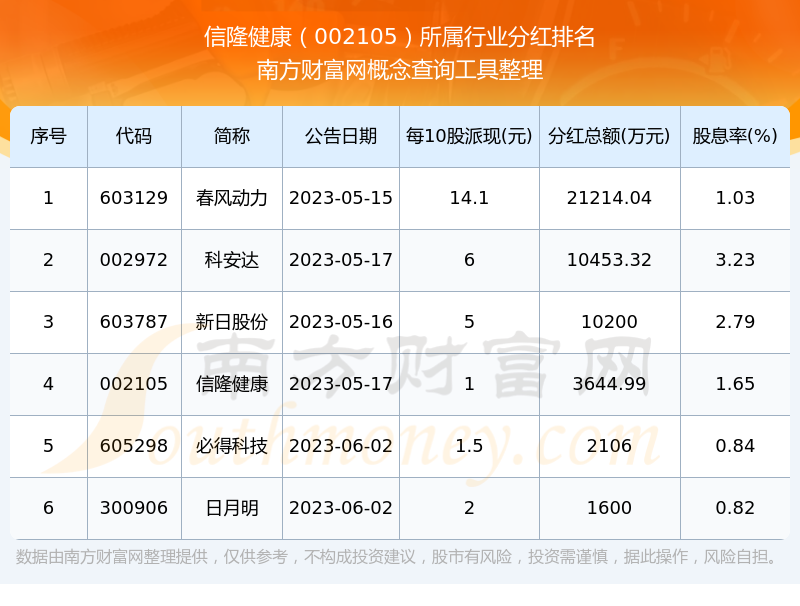Select the name 必得科技
The width and height of the screenshot is (800, 606).
click(x=232, y=446)
